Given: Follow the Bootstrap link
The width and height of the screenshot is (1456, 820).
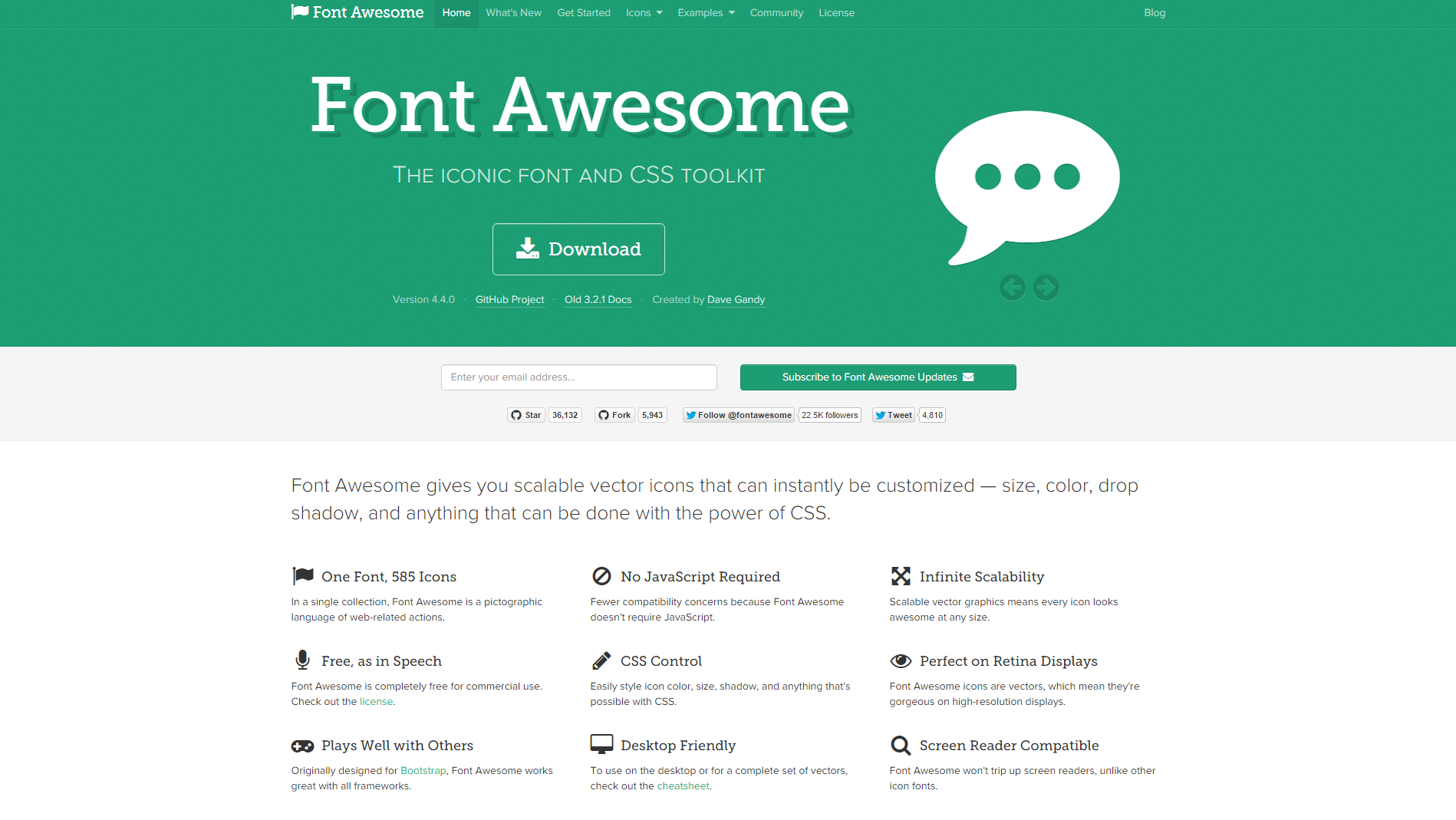Looking at the screenshot, I should (423, 771).
